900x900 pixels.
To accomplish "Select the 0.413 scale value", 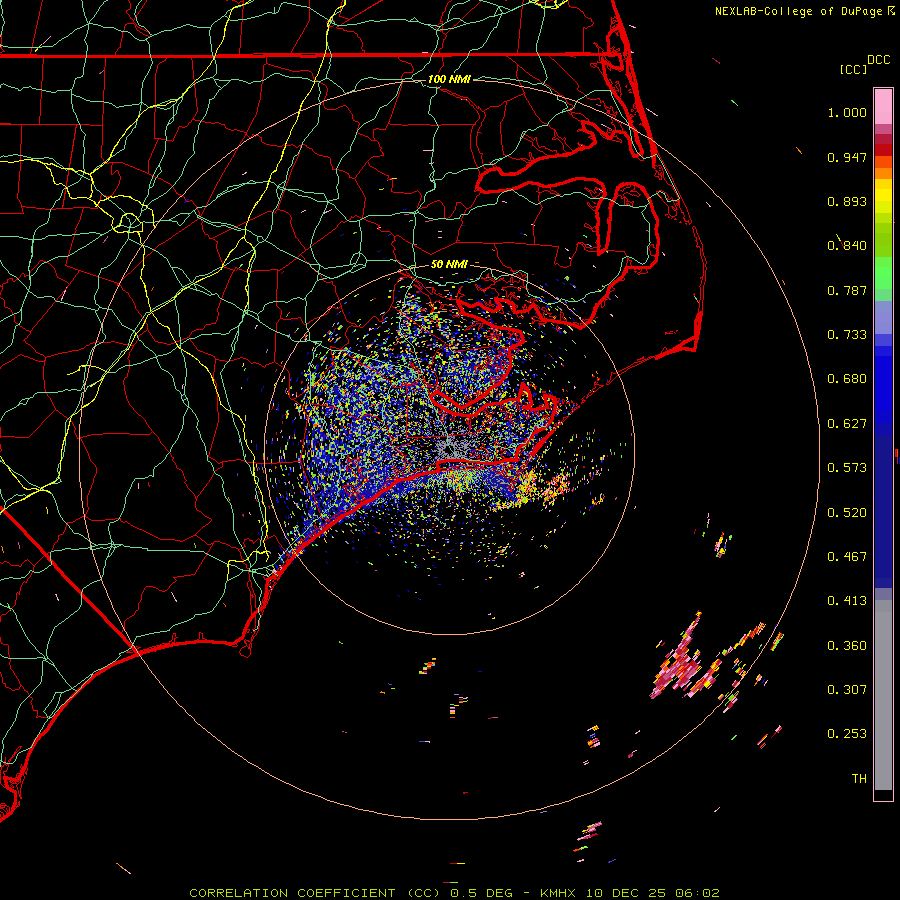I will point(847,601).
